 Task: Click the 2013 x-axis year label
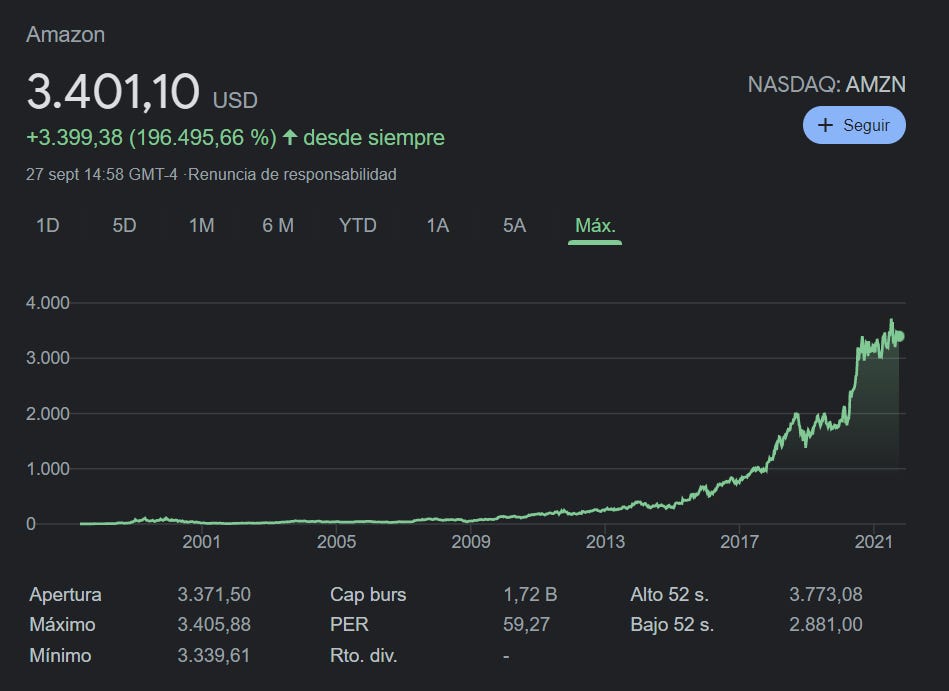(605, 541)
